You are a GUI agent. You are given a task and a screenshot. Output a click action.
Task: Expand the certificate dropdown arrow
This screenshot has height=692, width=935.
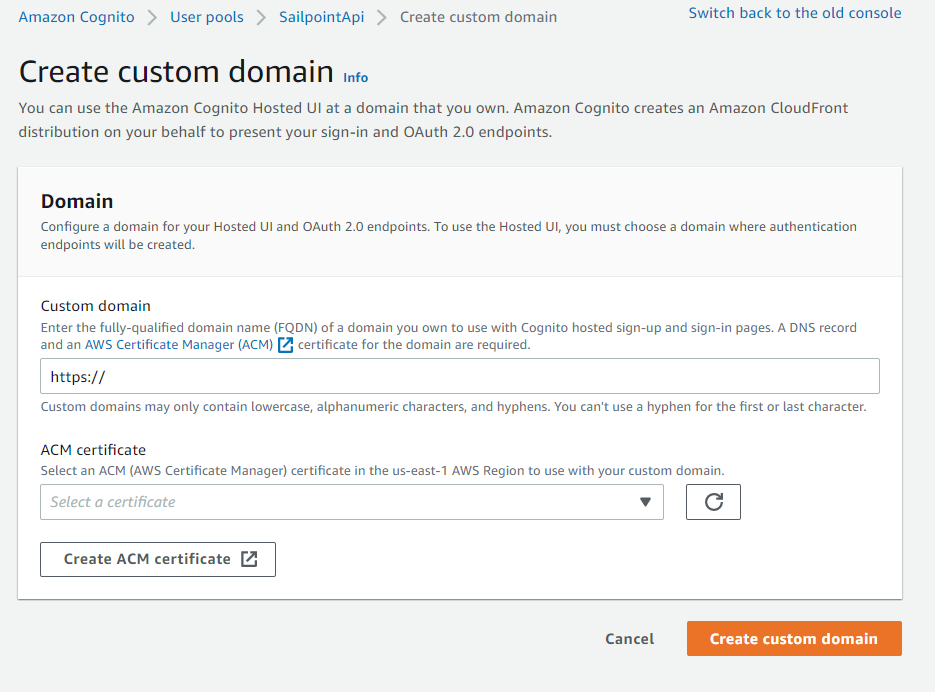point(645,502)
